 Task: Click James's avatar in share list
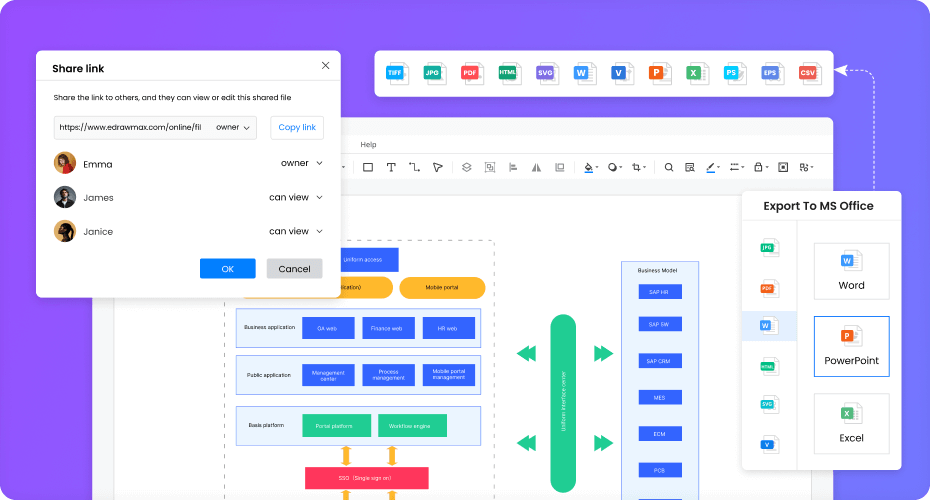65,197
